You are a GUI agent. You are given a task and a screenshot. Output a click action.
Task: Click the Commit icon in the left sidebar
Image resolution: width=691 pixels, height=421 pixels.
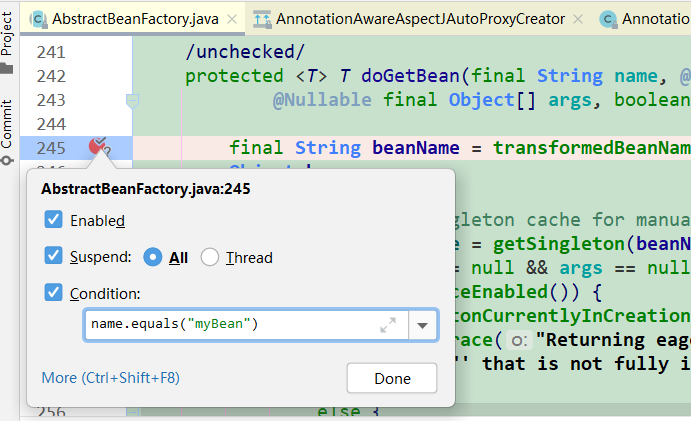pos(7,160)
